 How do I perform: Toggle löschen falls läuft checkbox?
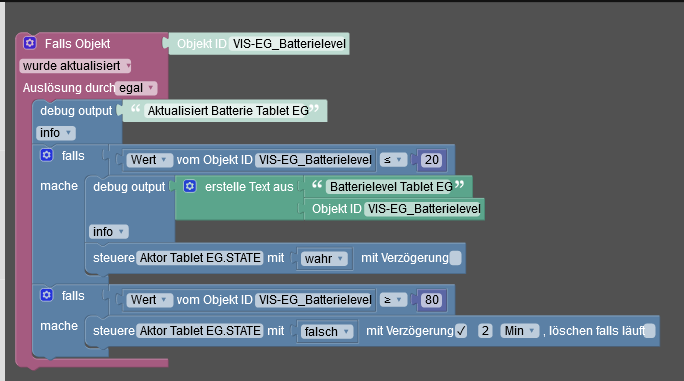(x=650, y=331)
